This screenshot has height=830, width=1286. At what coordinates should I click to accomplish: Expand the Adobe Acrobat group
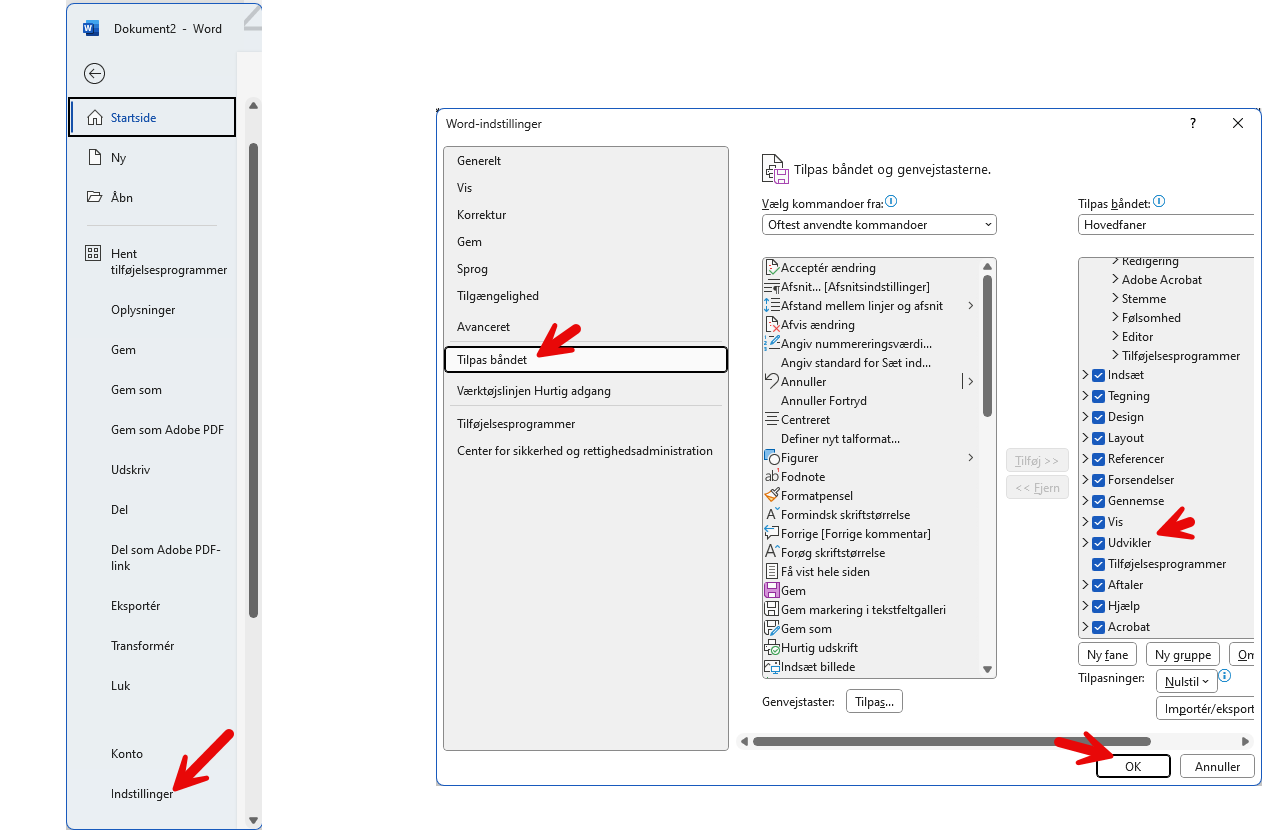tap(1115, 280)
